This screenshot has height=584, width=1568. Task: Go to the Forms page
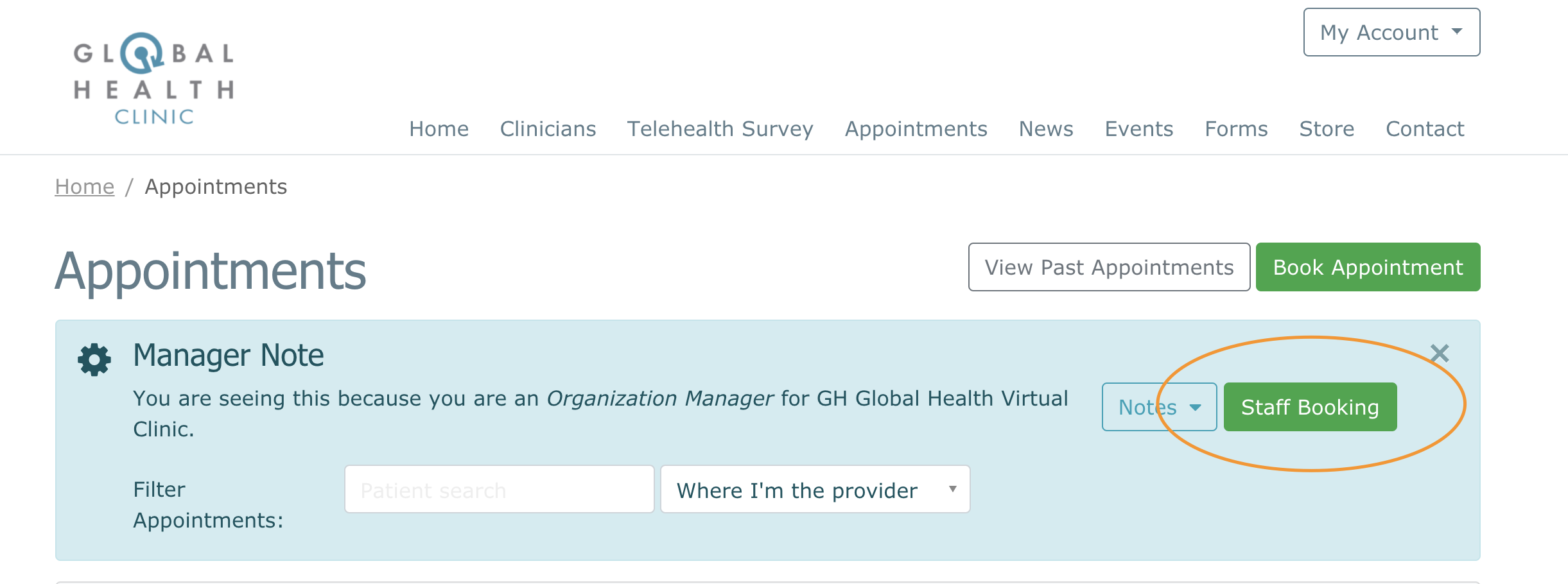point(1235,129)
